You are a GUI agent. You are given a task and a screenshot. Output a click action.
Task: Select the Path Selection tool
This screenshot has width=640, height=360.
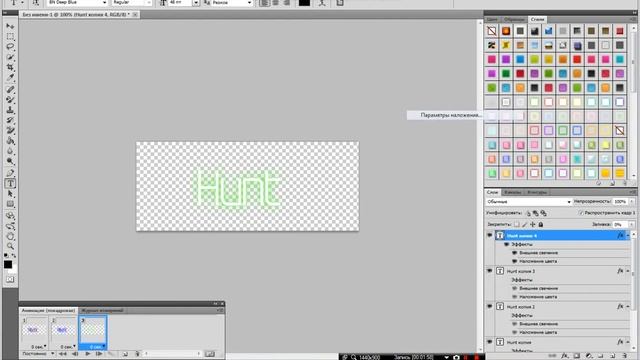point(10,194)
